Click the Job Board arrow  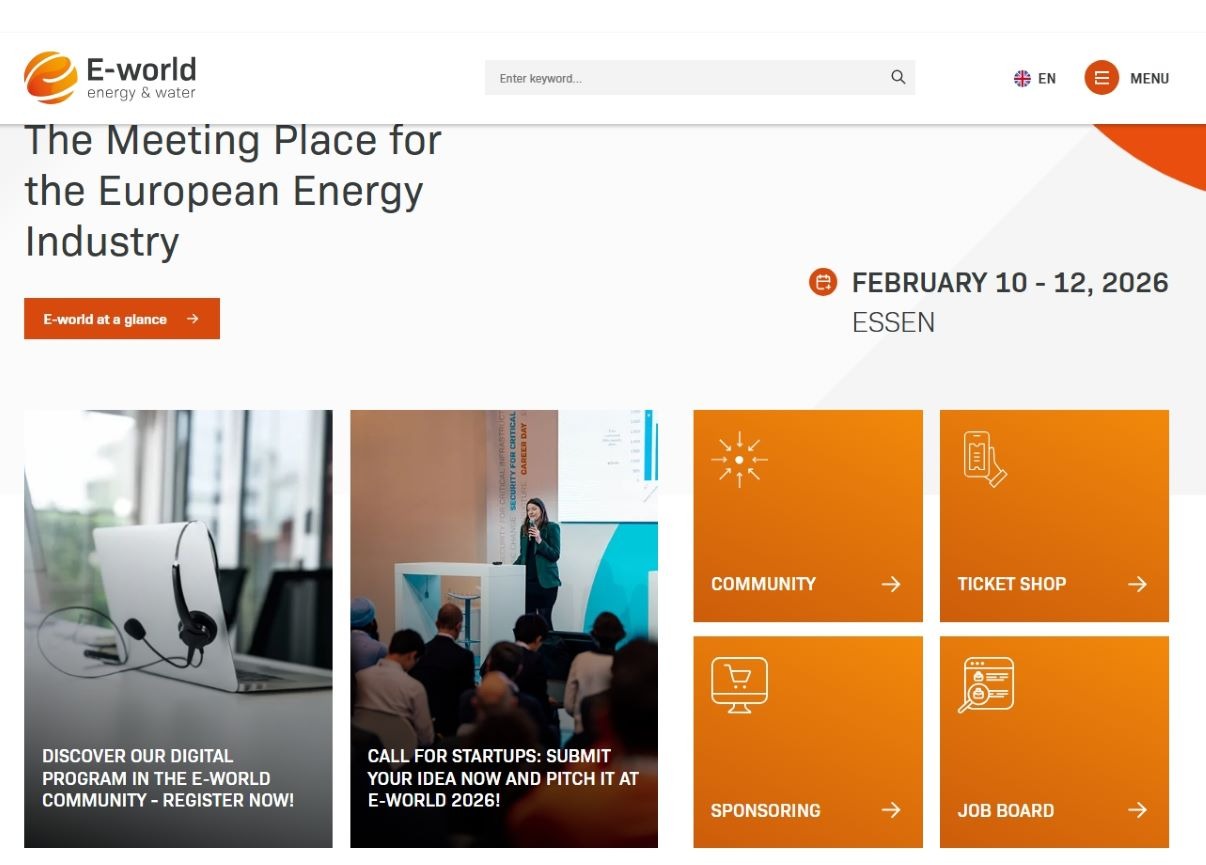click(x=1139, y=811)
